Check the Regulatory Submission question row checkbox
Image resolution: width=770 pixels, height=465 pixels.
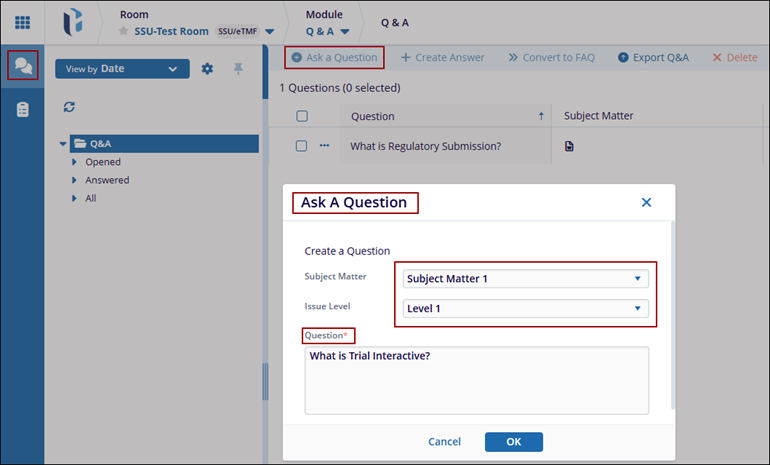coord(302,146)
